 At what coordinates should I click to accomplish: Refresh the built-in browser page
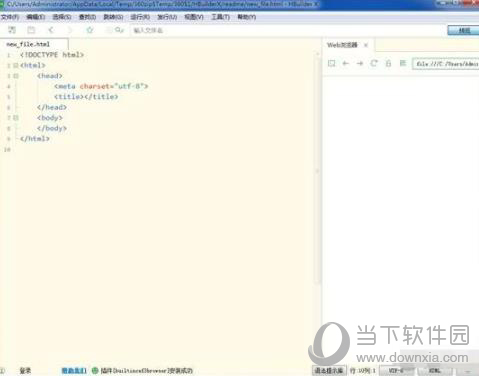pos(374,63)
